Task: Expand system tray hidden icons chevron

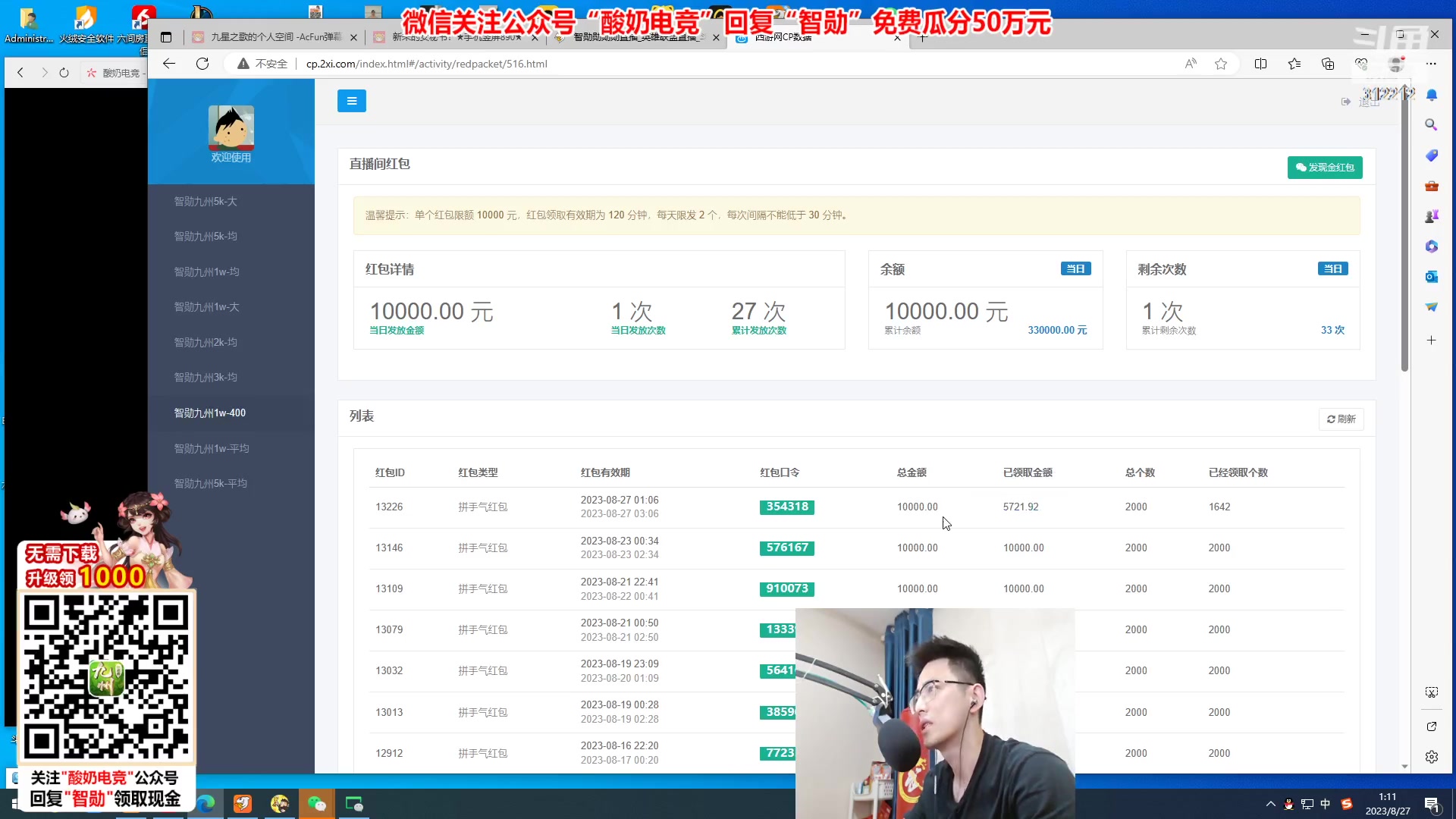Action: point(1270,804)
